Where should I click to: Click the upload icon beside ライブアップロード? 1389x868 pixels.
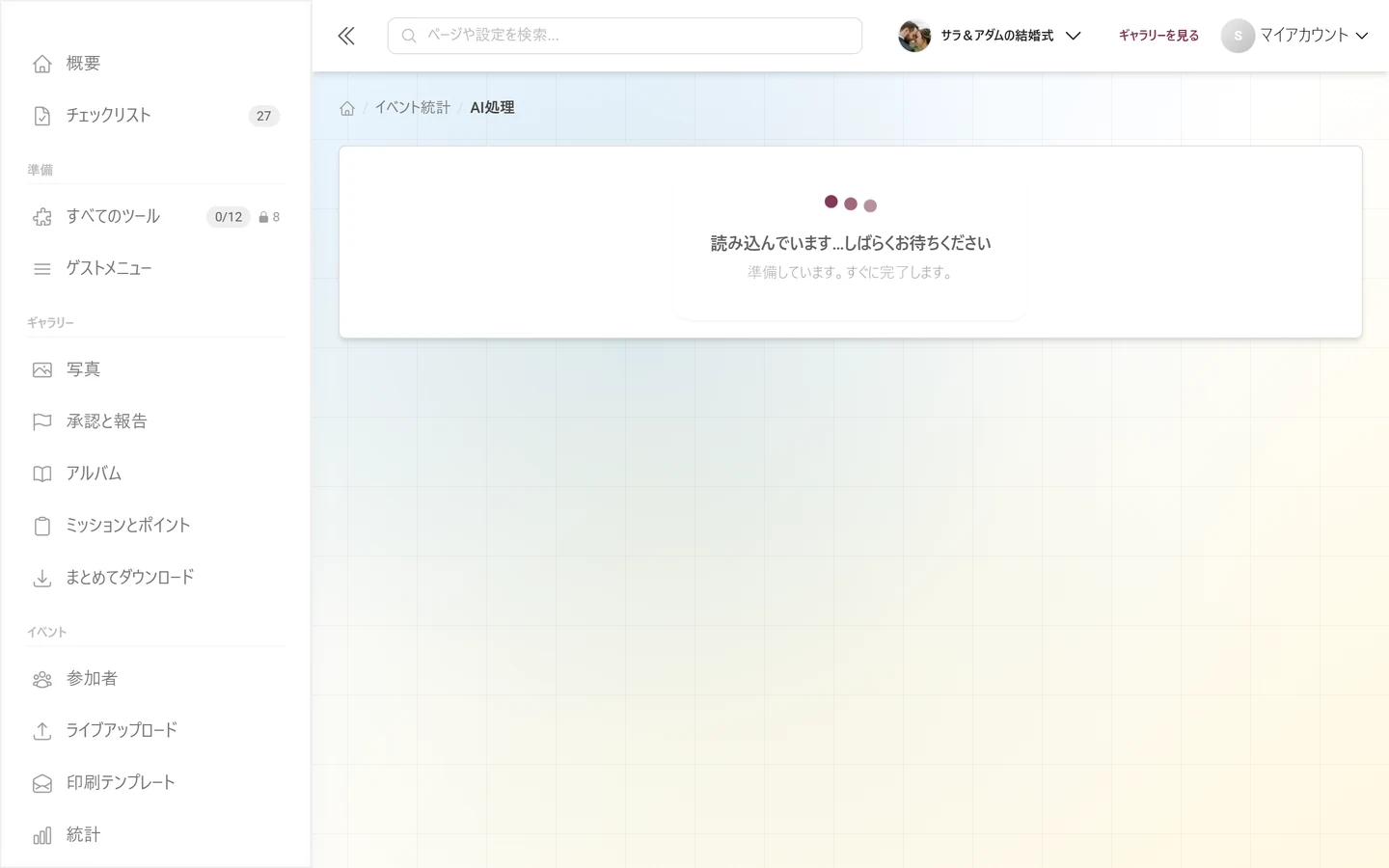(42, 731)
